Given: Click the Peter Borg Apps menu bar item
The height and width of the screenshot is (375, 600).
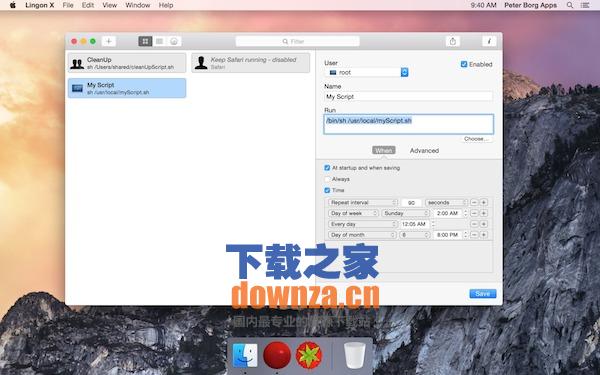Looking at the screenshot, I should pyautogui.click(x=530, y=5).
